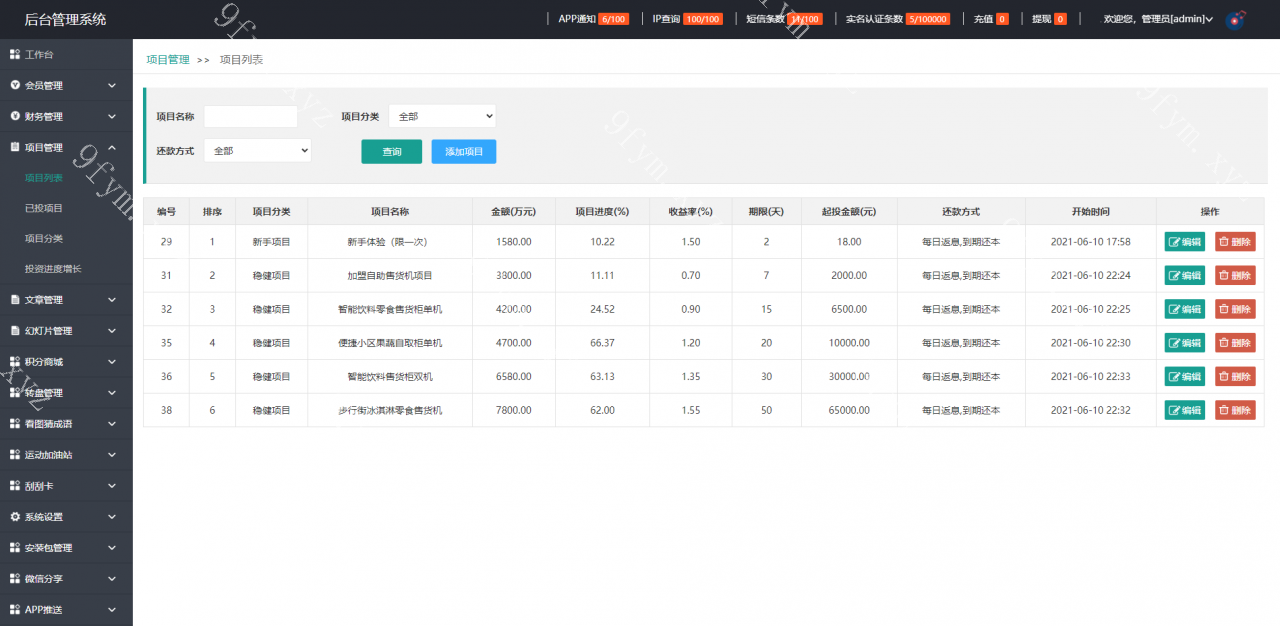This screenshot has height=626, width=1280.
Task: Open the 还款方式 filter dropdown
Action: click(x=257, y=150)
